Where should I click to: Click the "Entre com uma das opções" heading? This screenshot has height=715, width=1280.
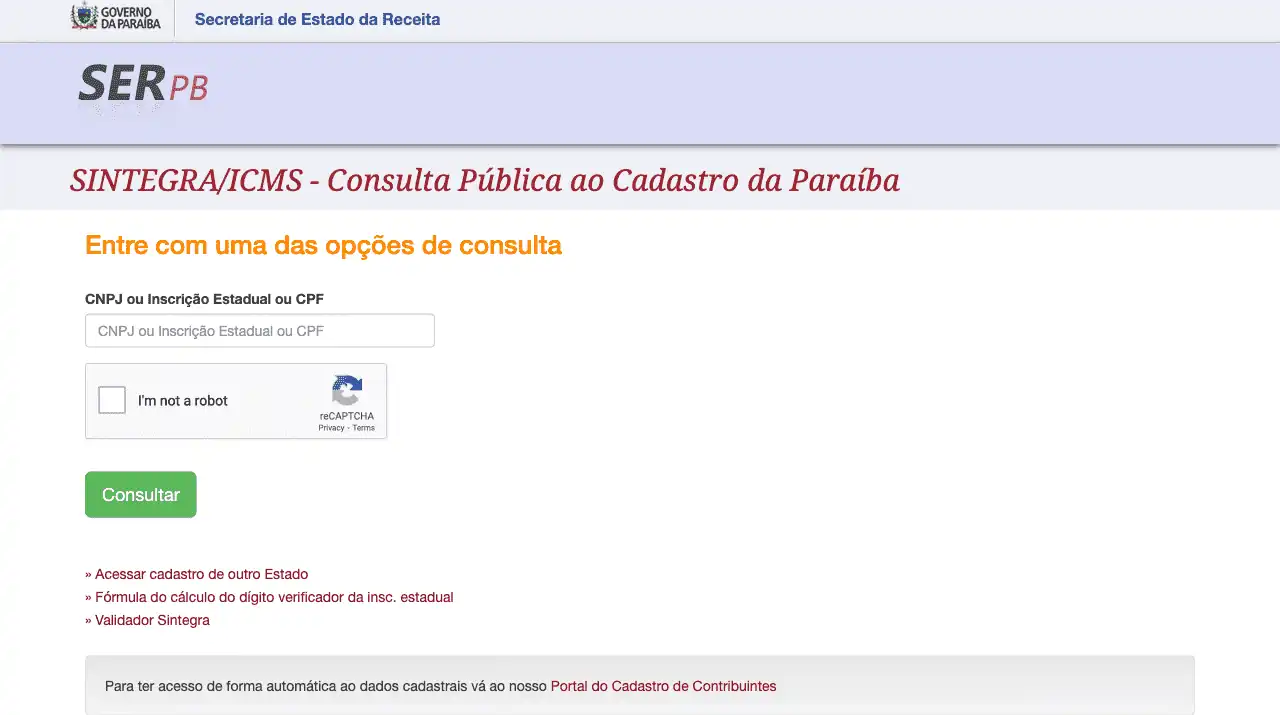point(323,245)
